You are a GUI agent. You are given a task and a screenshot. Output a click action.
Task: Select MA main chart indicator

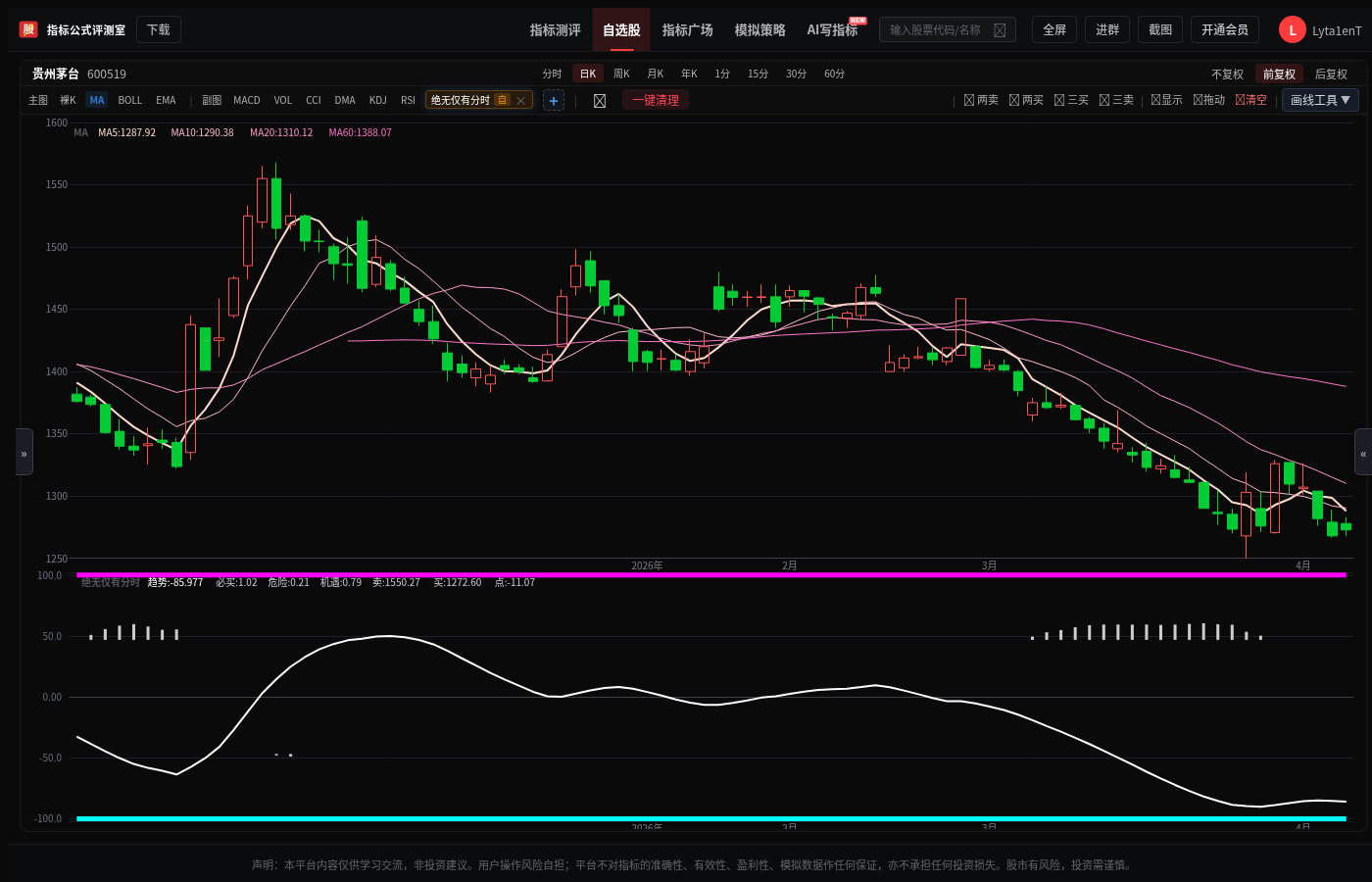[x=97, y=100]
